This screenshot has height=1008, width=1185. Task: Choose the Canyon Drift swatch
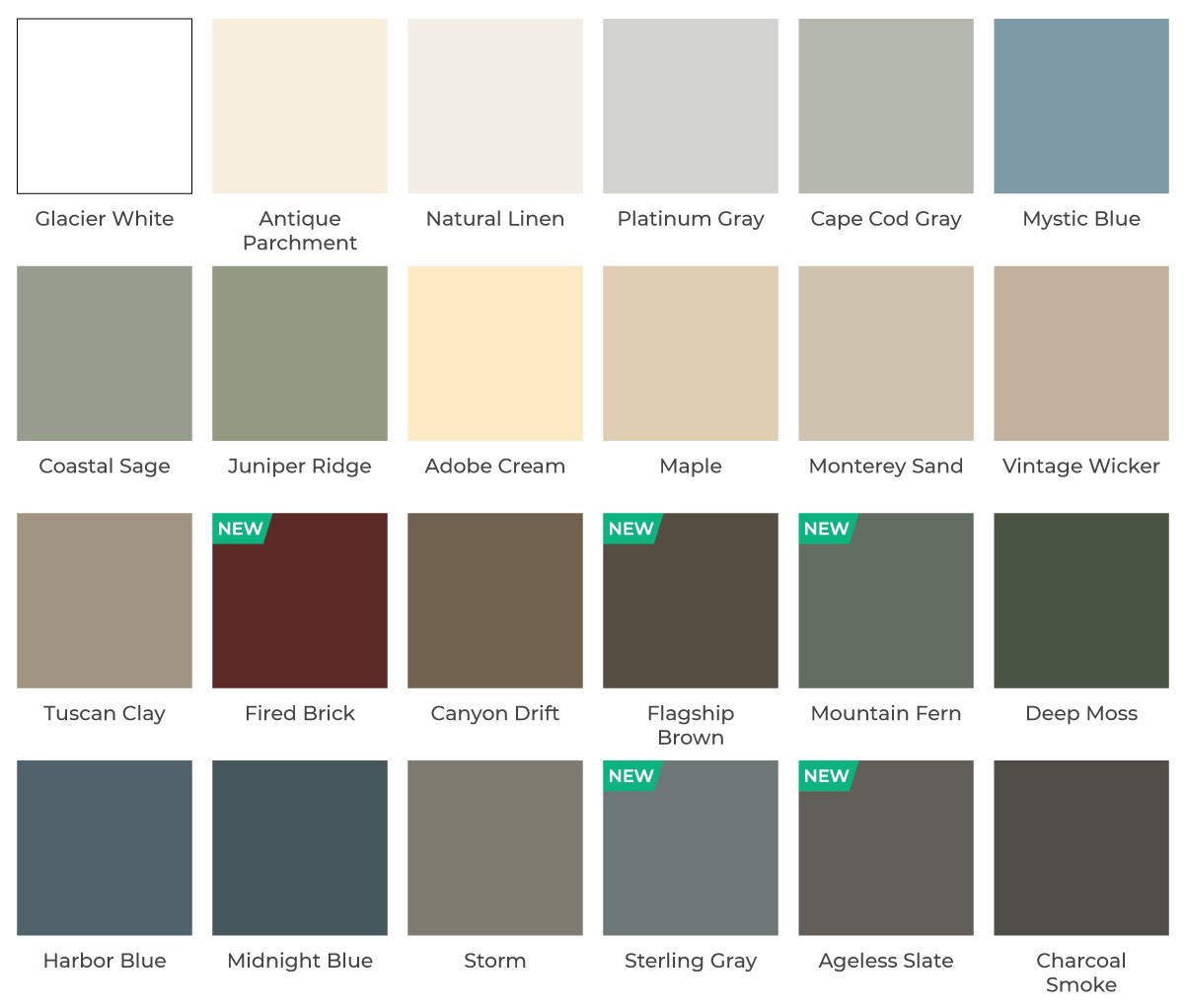[x=494, y=600]
